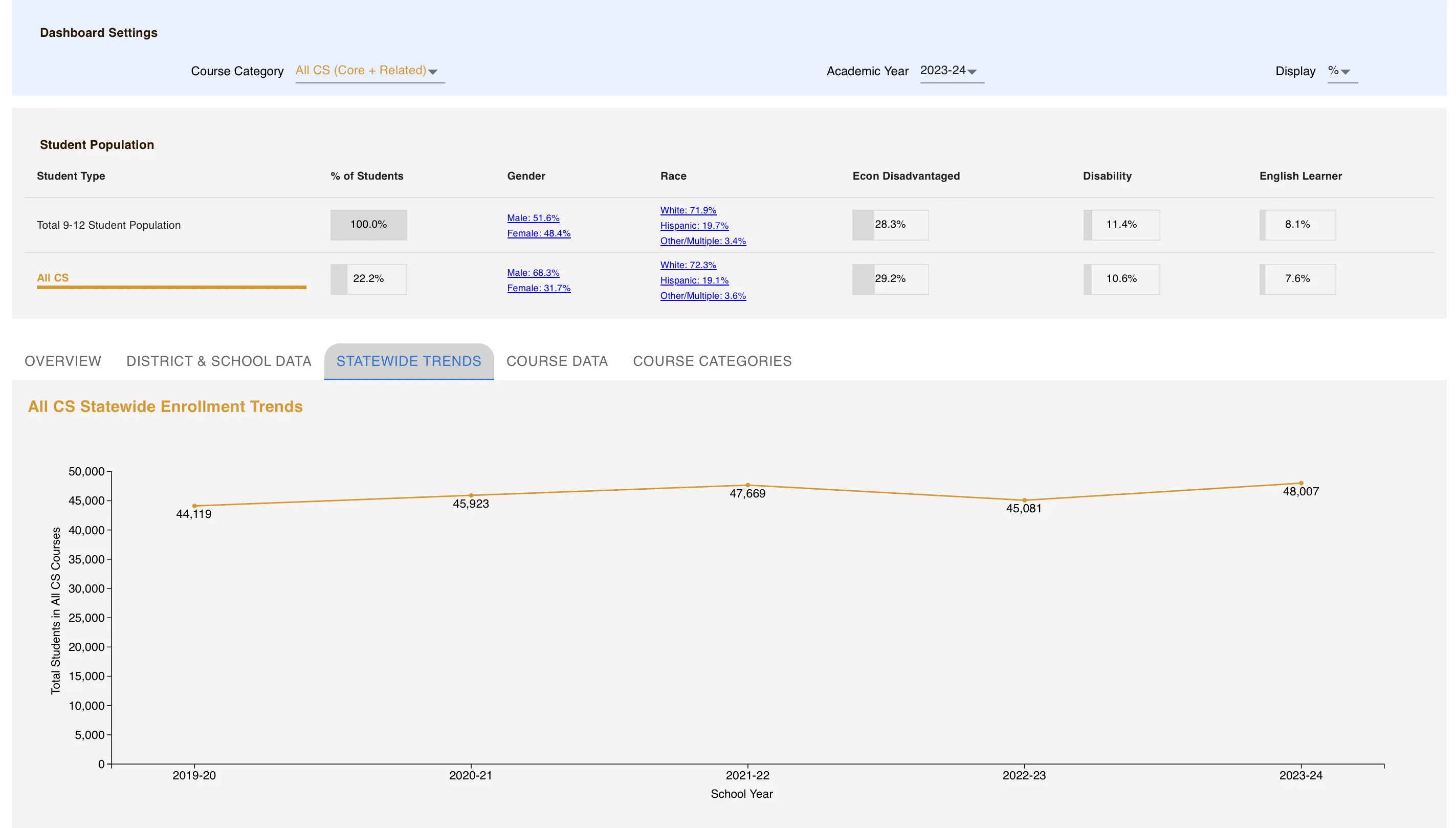Switch to the DISTRICT & SCHOOL DATA tab

(x=218, y=361)
